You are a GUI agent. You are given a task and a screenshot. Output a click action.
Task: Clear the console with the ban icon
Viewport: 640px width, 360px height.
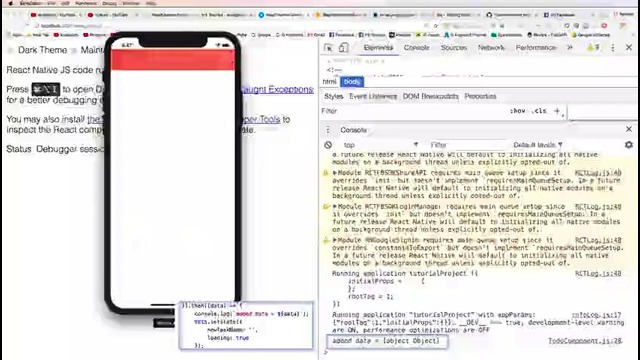[x=328, y=145]
